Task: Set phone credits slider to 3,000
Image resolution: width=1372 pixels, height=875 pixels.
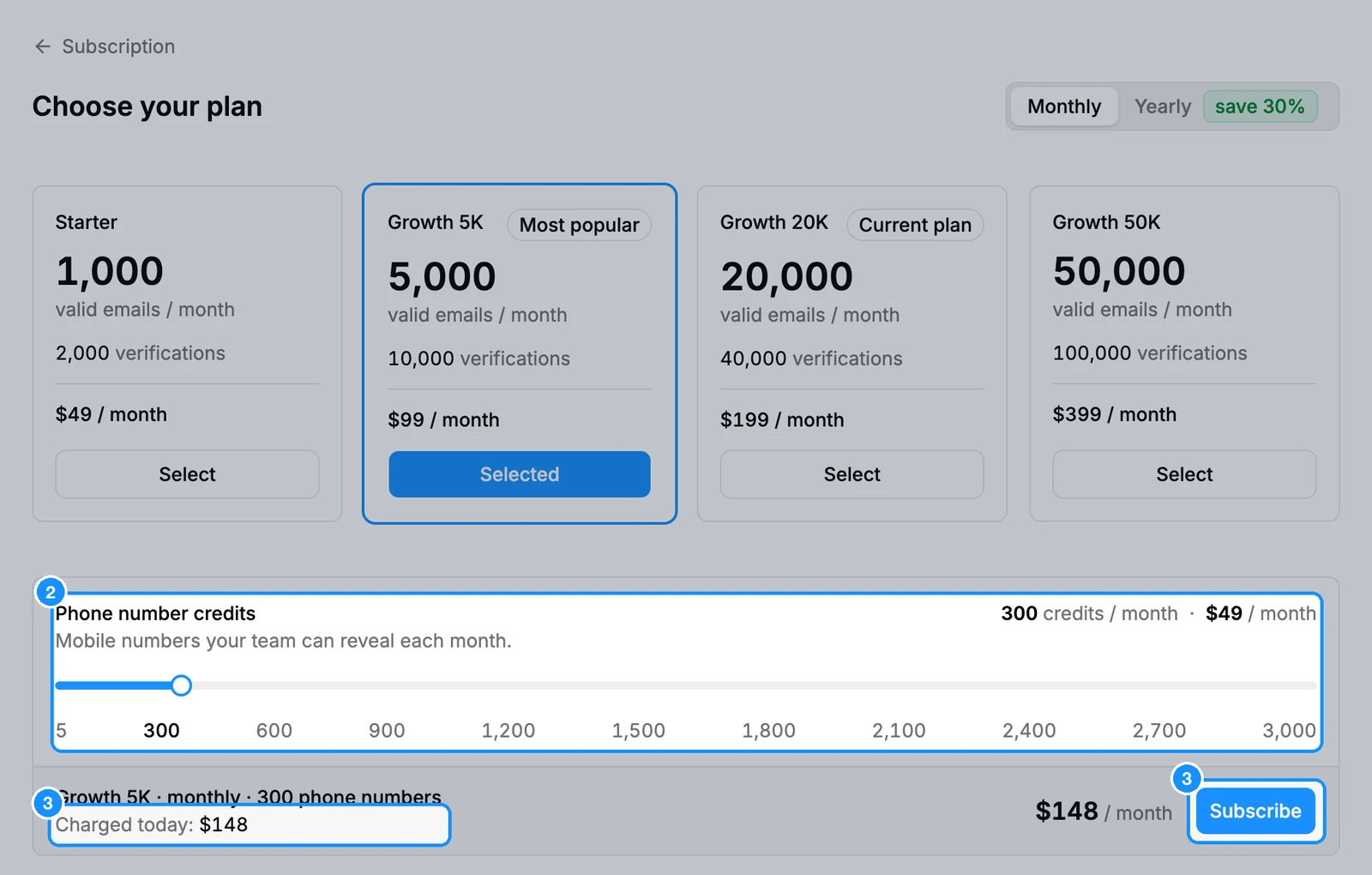Action: (x=1290, y=730)
